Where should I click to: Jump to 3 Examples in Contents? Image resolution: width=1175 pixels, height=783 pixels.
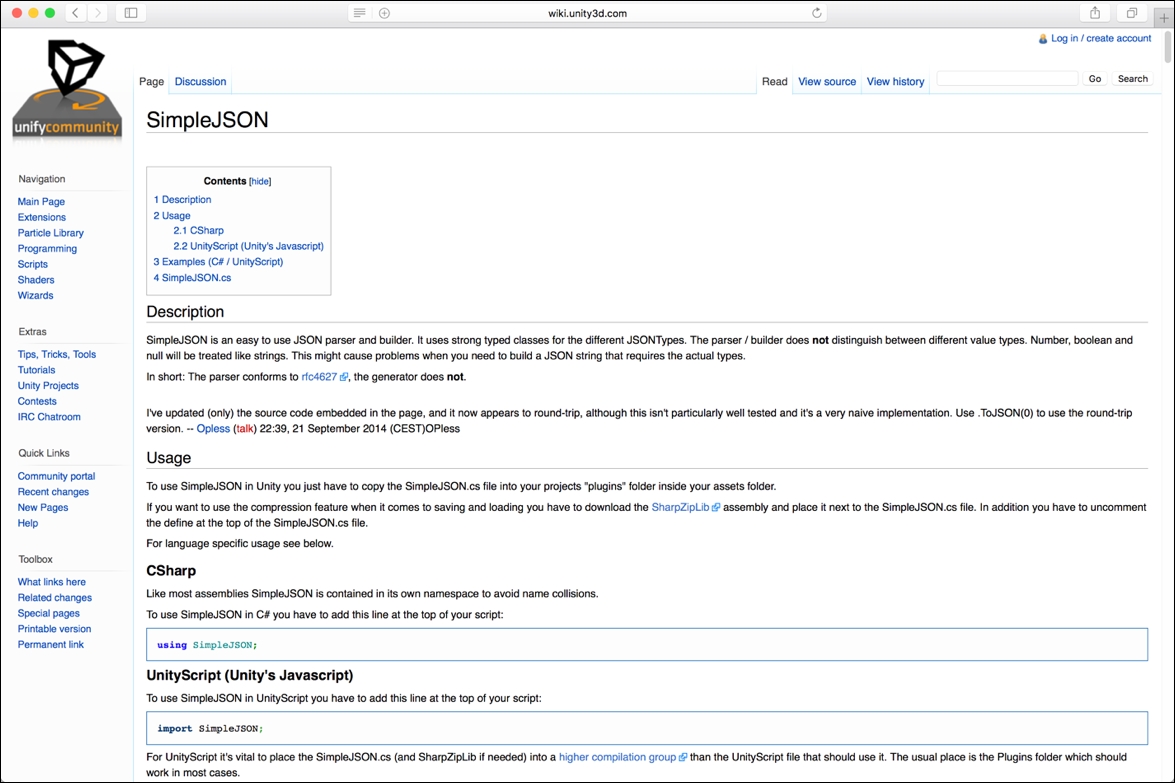(x=218, y=262)
